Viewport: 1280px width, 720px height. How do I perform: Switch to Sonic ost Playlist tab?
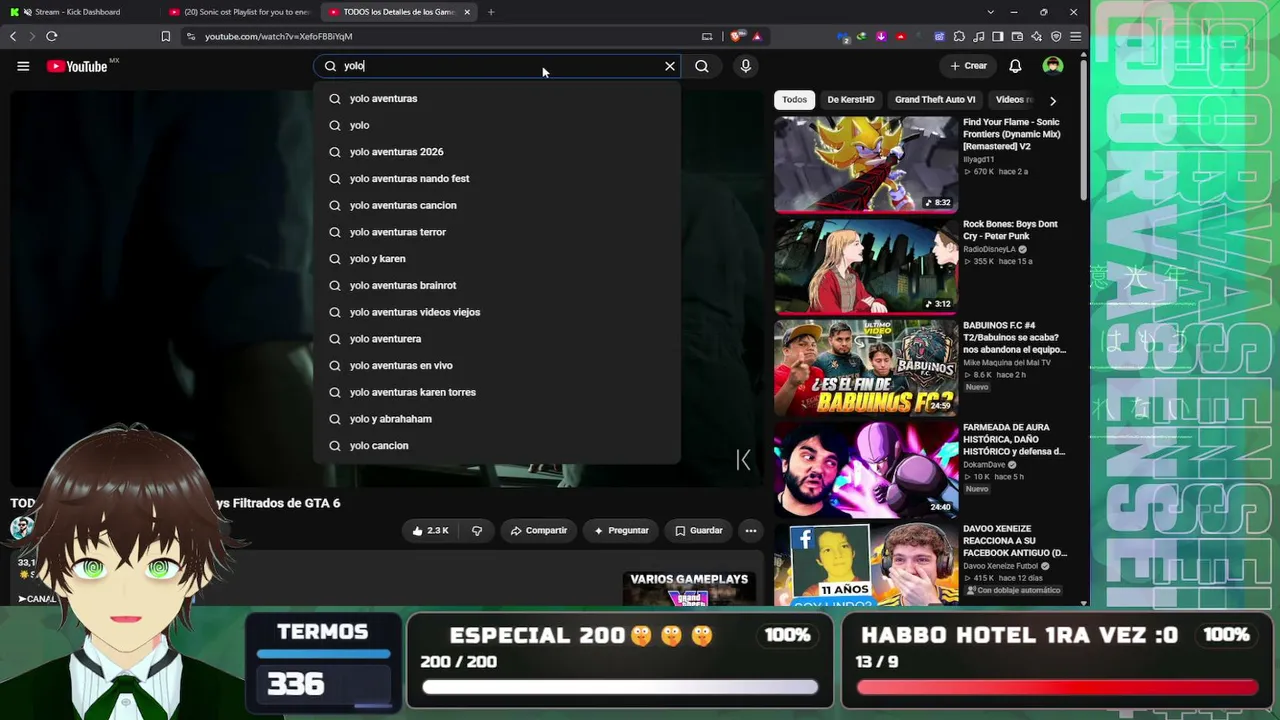[x=240, y=12]
